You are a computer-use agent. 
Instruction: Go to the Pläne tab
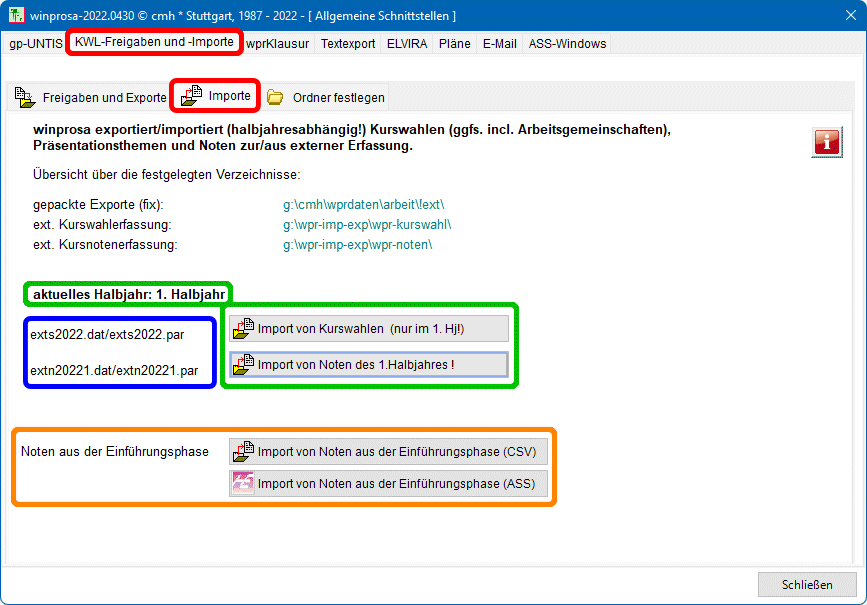455,44
